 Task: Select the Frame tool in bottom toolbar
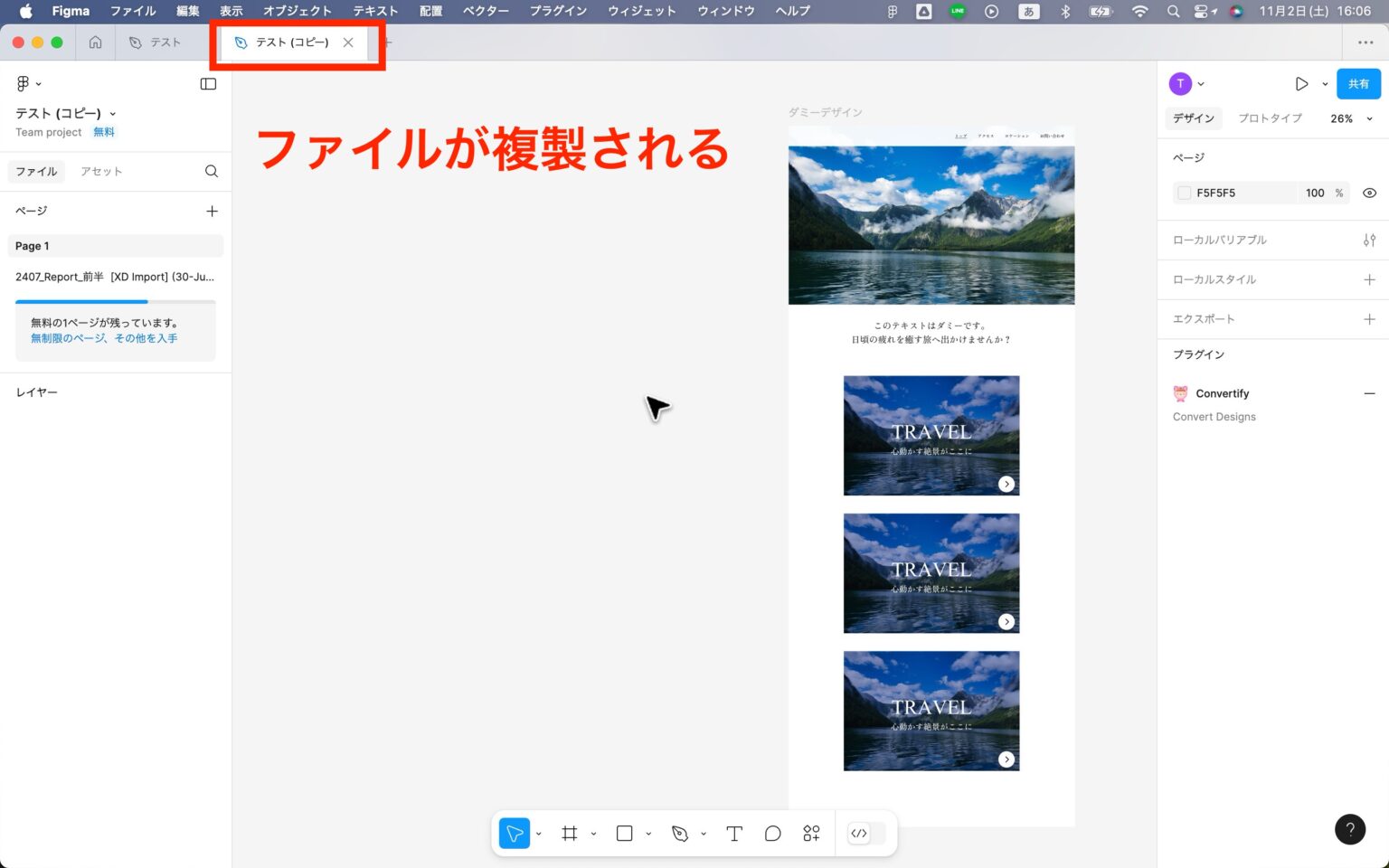[569, 834]
